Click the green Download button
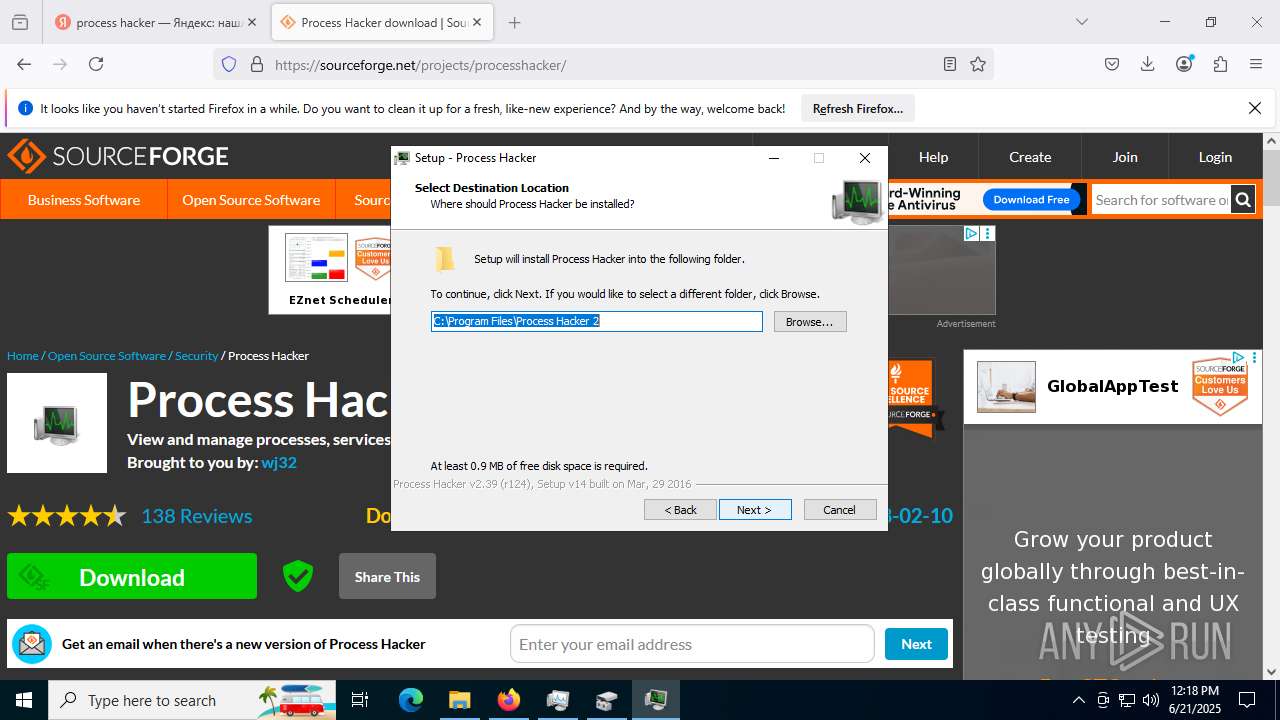This screenshot has width=1280, height=720. tap(132, 576)
